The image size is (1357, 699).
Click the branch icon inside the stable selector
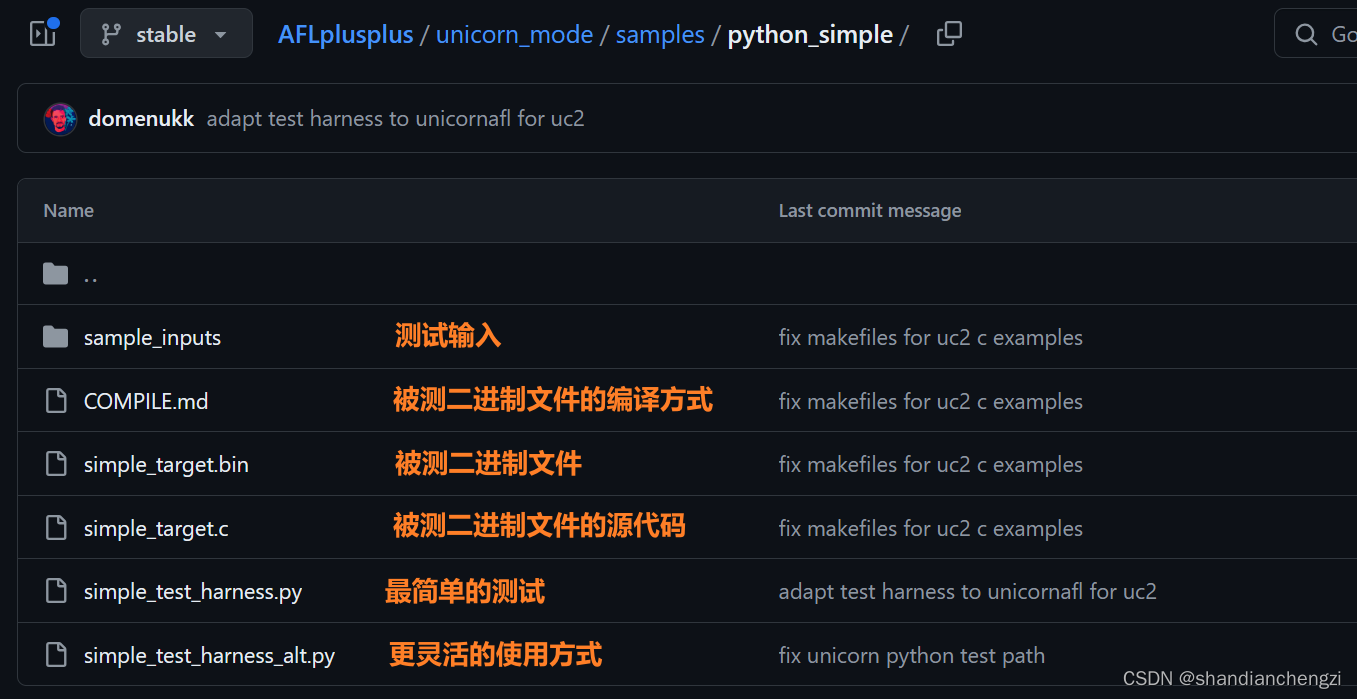tap(110, 33)
